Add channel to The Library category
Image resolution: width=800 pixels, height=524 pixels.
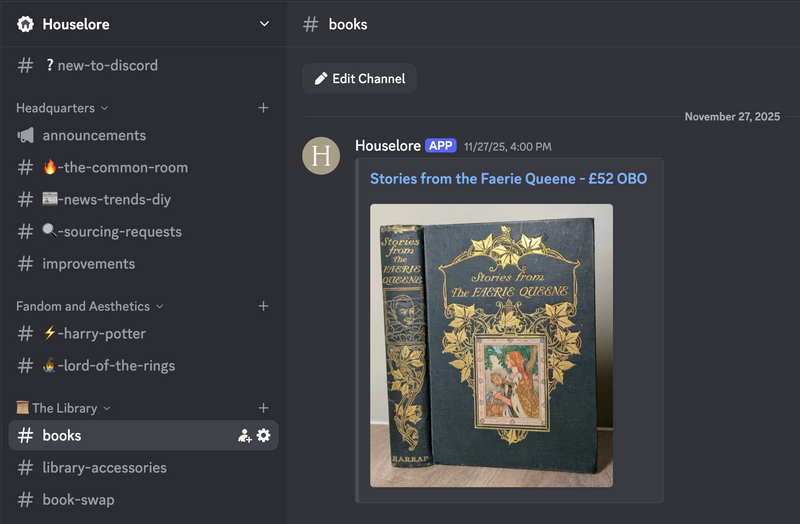[x=263, y=408]
